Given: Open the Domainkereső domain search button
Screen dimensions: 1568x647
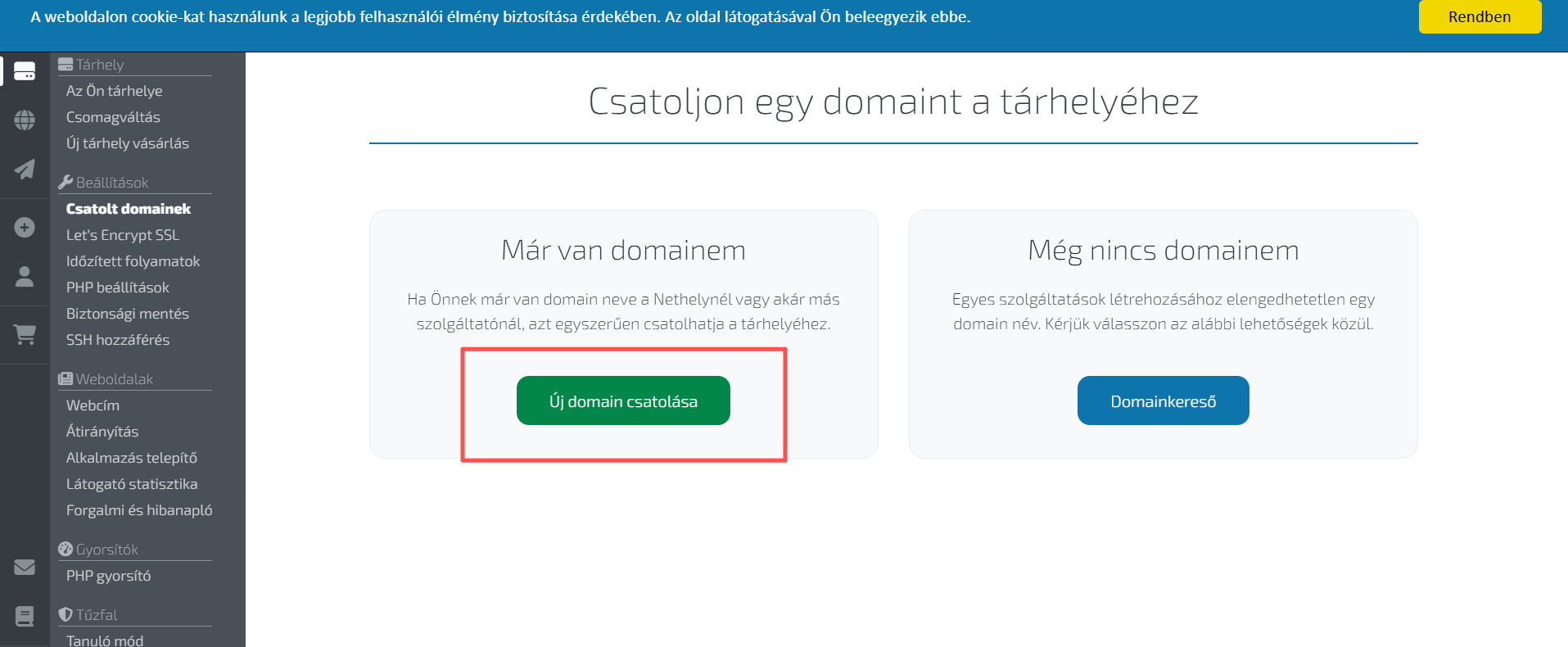Looking at the screenshot, I should pos(1163,400).
